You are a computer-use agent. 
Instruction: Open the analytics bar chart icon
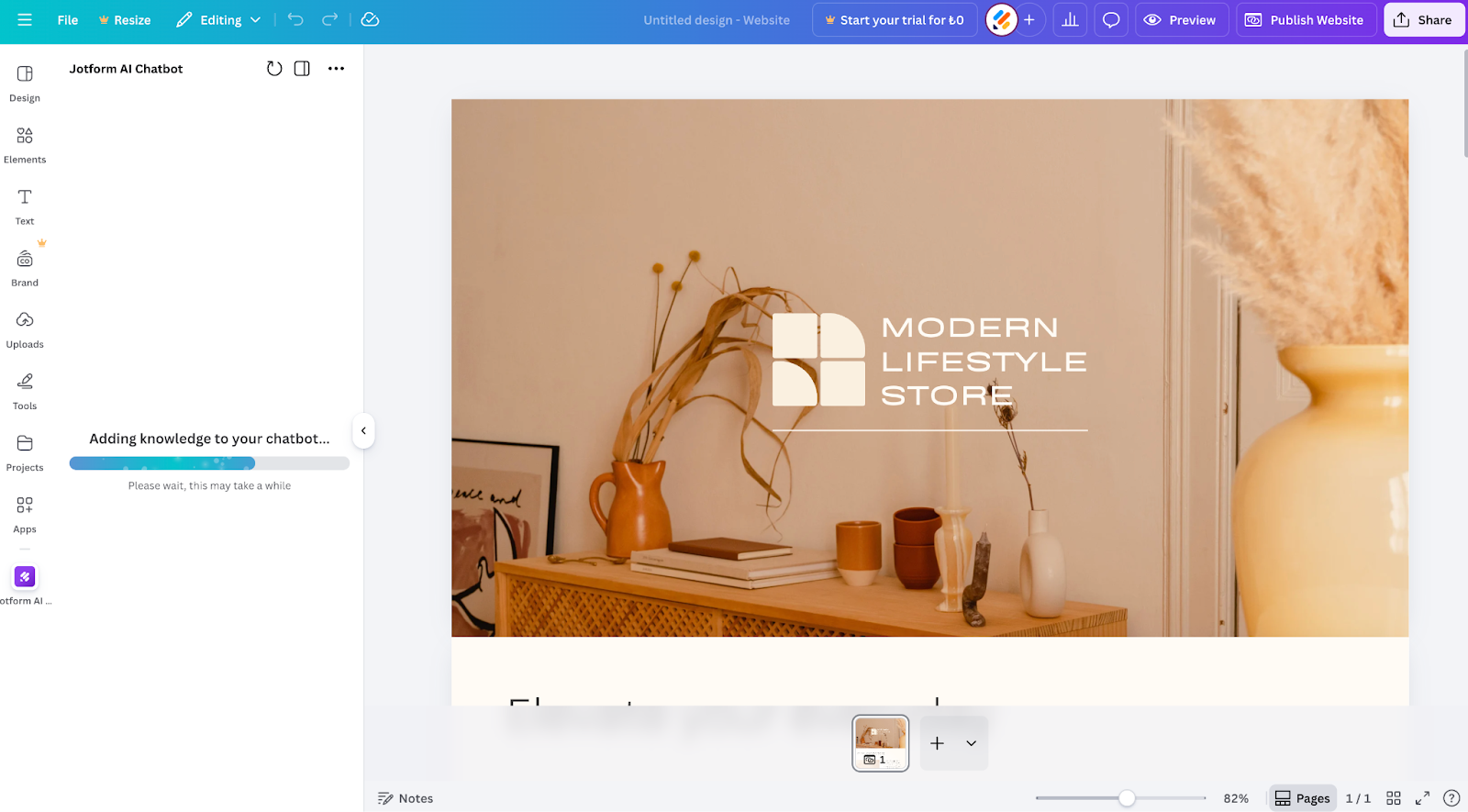coord(1070,19)
